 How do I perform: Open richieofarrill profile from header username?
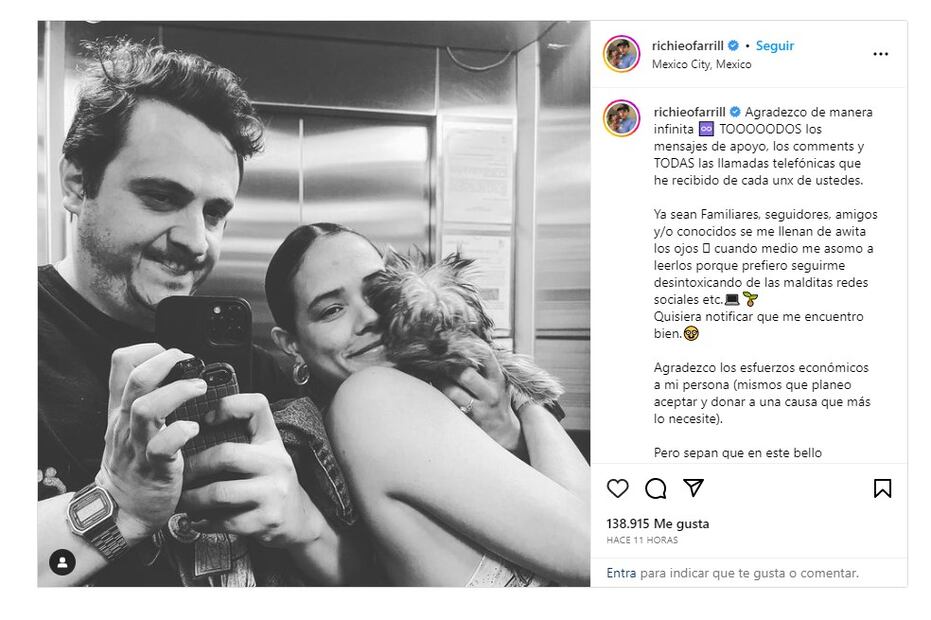click(x=687, y=46)
